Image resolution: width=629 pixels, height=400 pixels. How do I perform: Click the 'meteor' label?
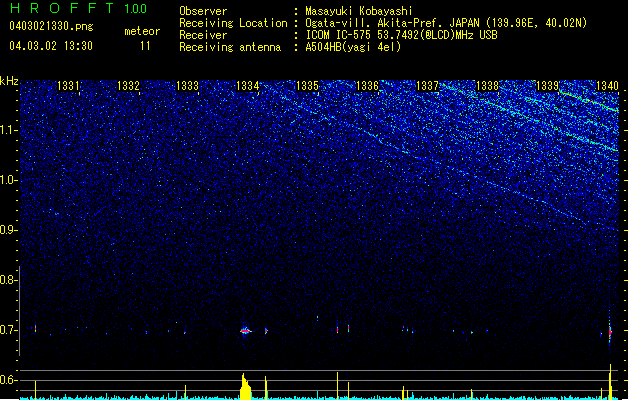[142, 31]
